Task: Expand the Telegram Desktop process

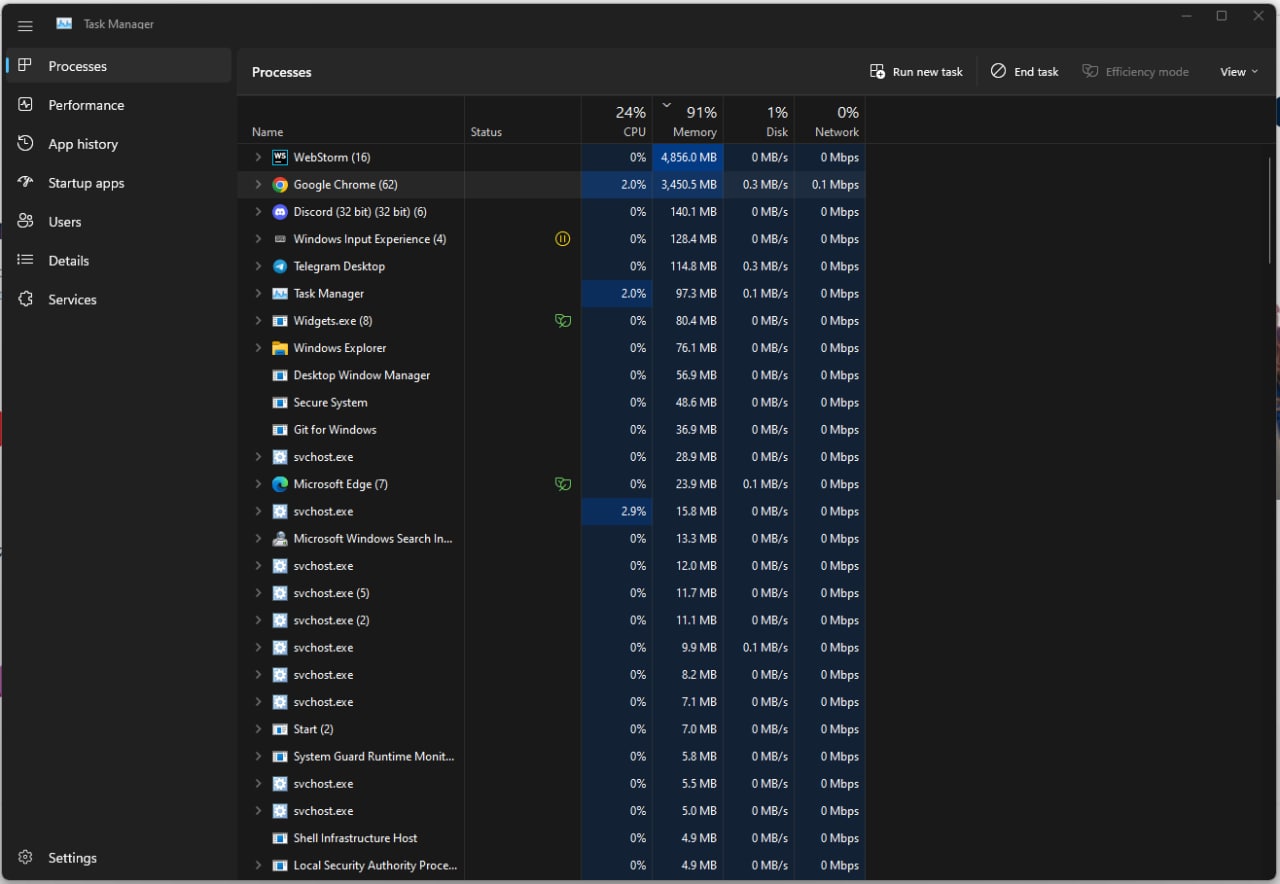Action: (257, 266)
